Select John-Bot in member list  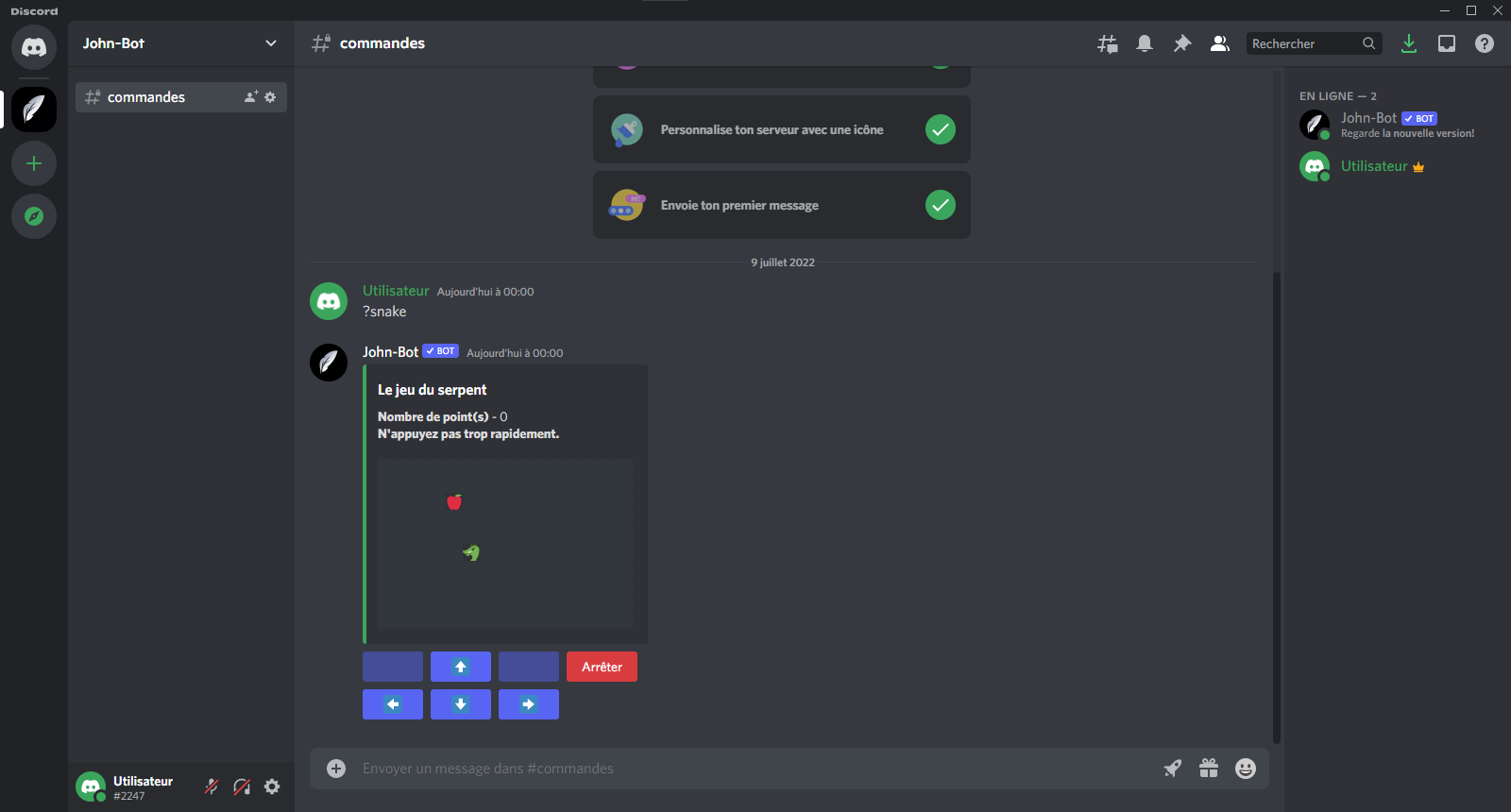1398,125
